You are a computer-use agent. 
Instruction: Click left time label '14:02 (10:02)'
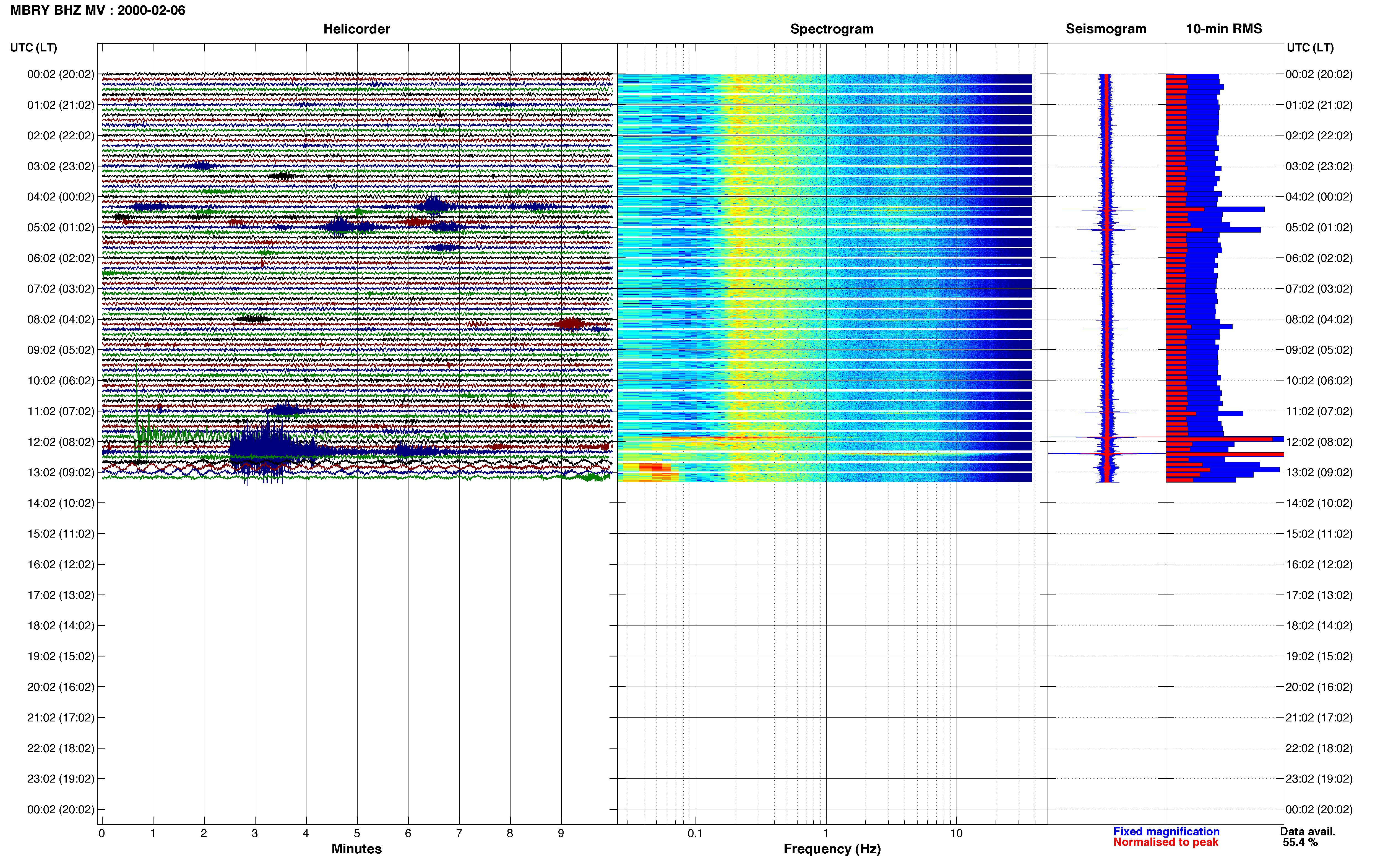pos(60,503)
